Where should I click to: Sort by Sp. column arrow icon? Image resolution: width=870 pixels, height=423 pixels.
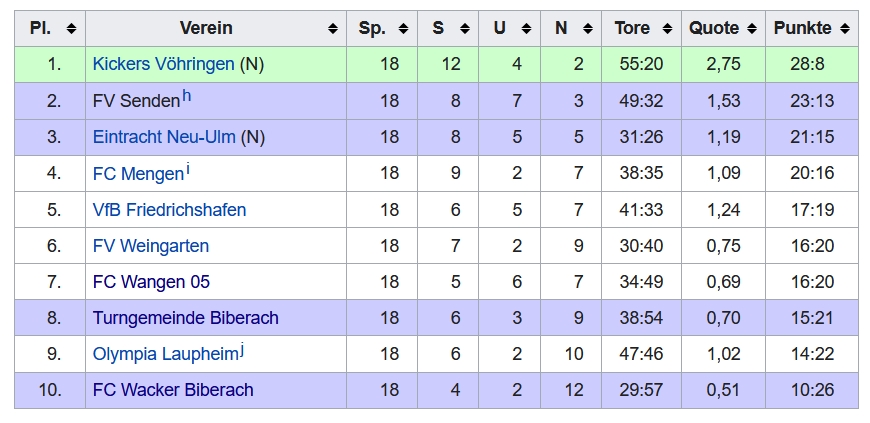(x=403, y=29)
